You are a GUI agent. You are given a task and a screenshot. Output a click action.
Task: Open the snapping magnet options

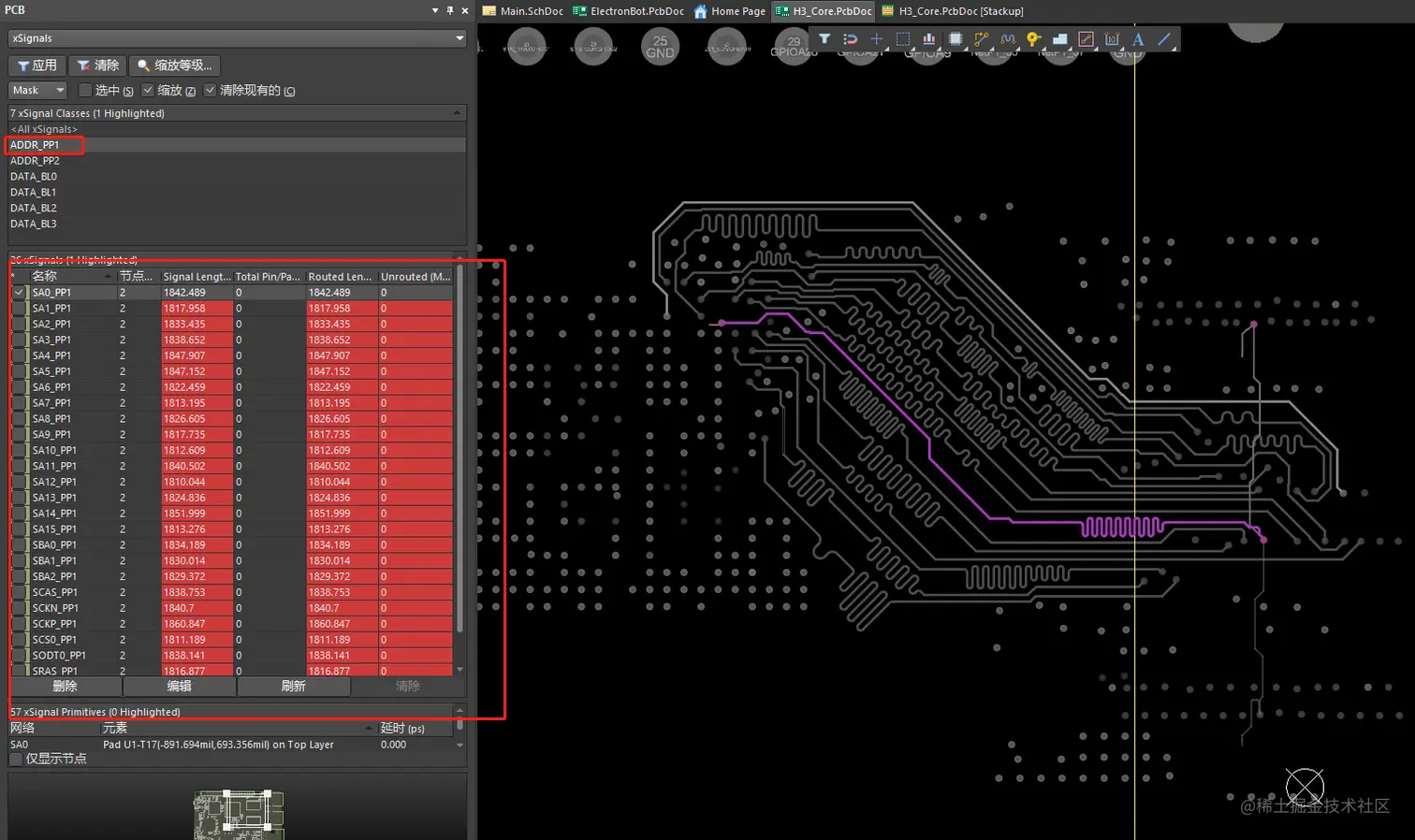pyautogui.click(x=851, y=39)
